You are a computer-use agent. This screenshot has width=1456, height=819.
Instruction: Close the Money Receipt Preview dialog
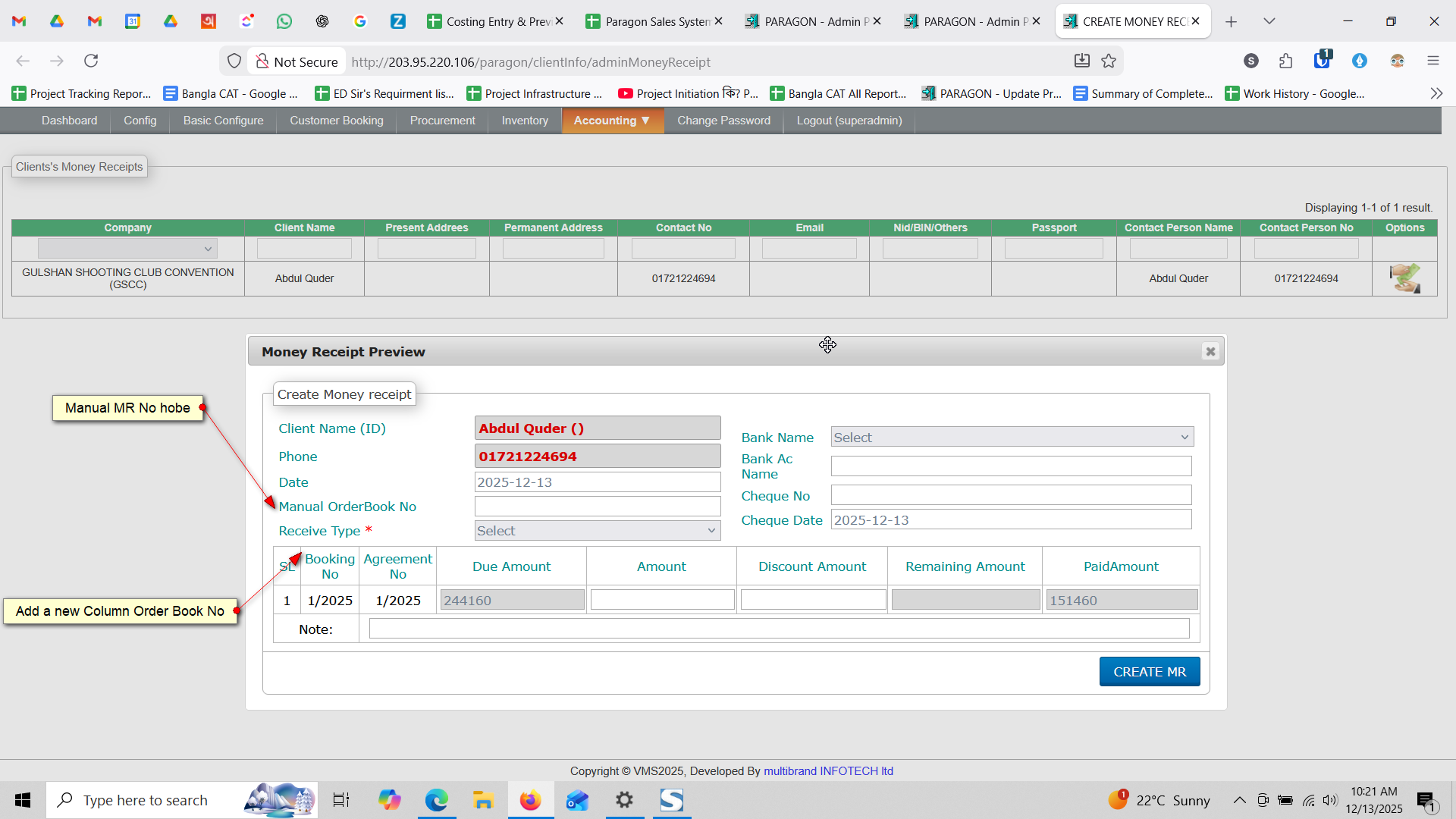pos(1210,351)
